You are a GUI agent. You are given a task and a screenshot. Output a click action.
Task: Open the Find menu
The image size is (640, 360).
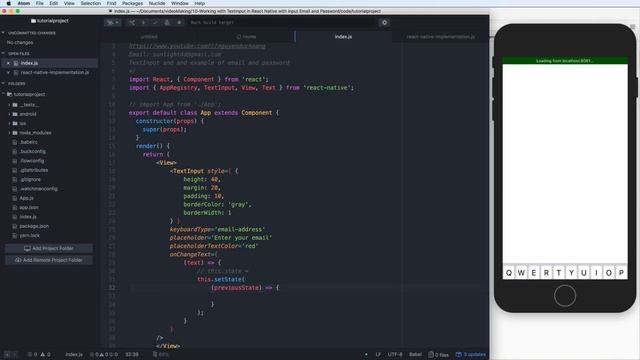111,3
